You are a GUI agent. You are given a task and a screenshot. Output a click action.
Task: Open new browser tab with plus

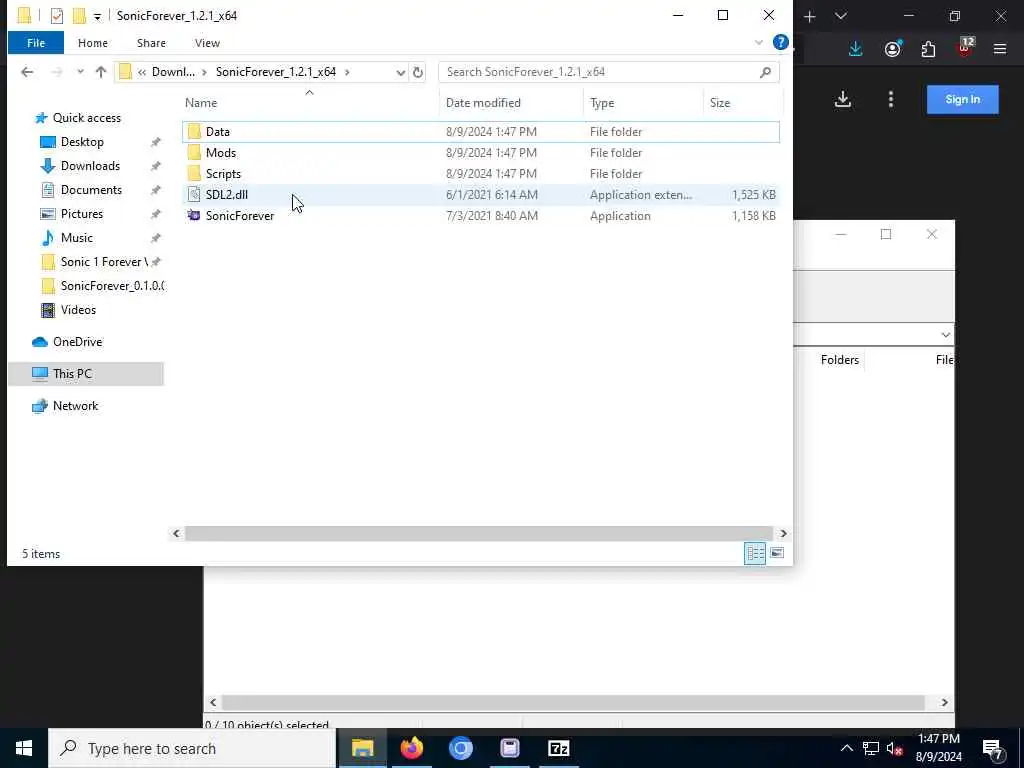coord(810,16)
